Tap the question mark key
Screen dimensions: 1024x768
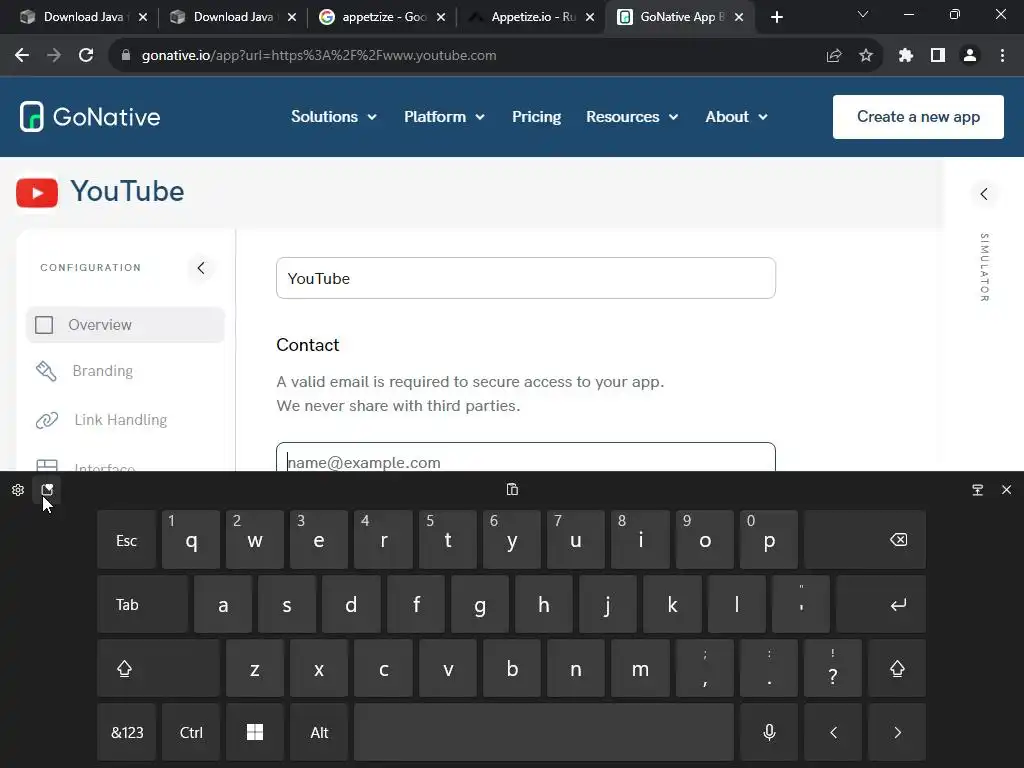[833, 669]
